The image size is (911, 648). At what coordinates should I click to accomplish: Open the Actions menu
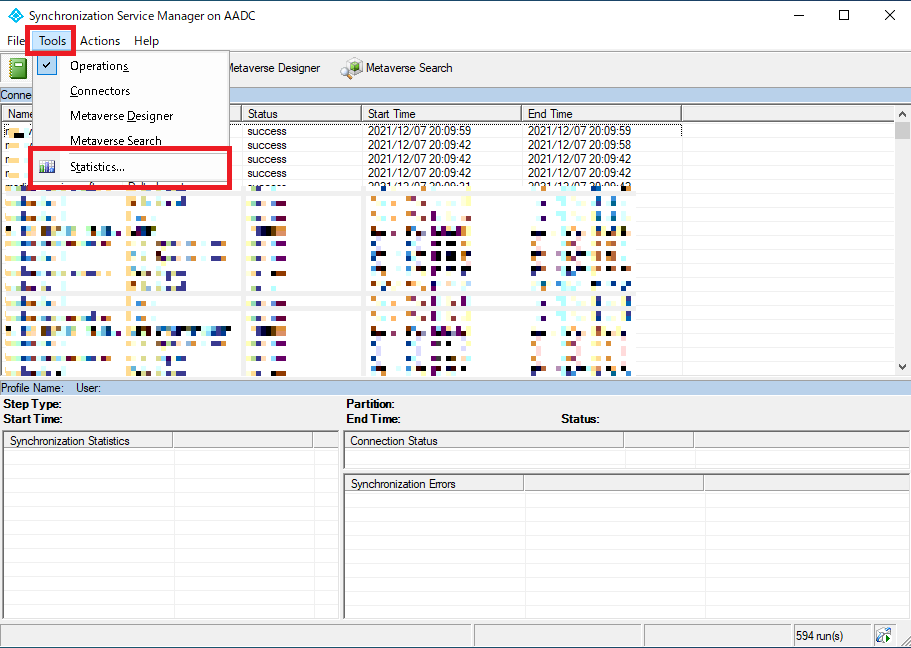pyautogui.click(x=100, y=41)
